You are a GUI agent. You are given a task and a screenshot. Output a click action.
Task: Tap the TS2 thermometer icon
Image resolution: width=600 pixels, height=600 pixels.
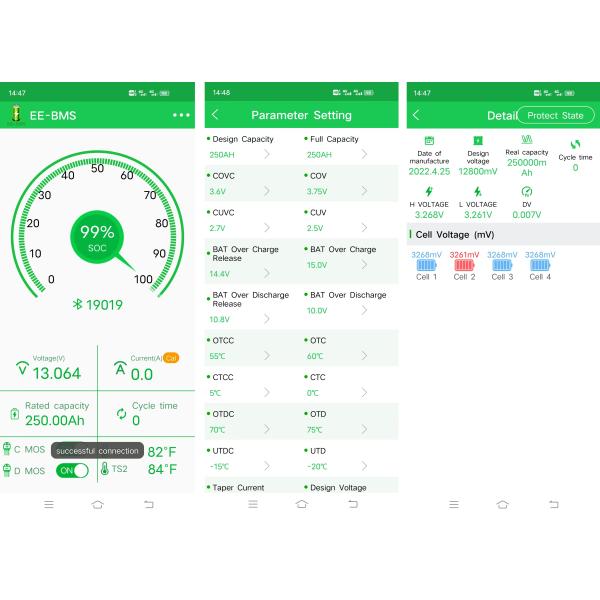(x=105, y=469)
